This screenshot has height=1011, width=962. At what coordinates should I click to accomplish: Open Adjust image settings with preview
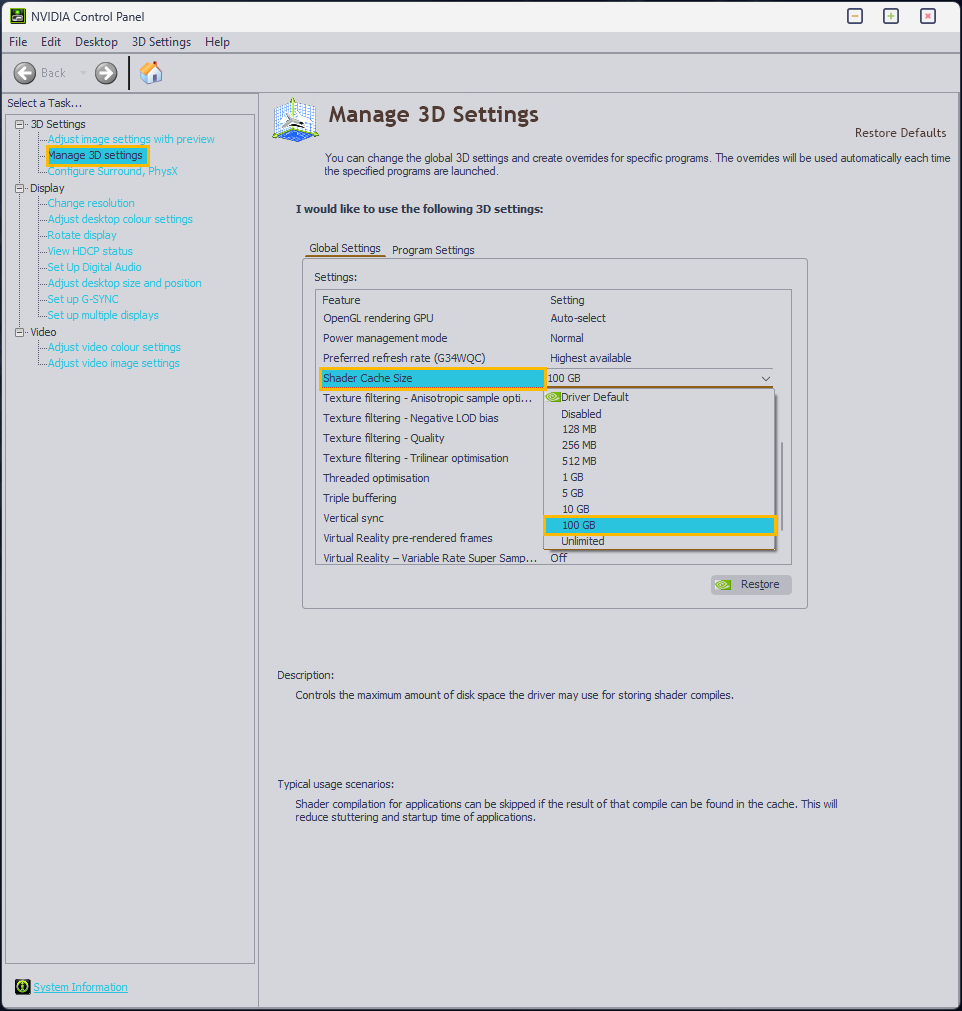click(x=131, y=139)
